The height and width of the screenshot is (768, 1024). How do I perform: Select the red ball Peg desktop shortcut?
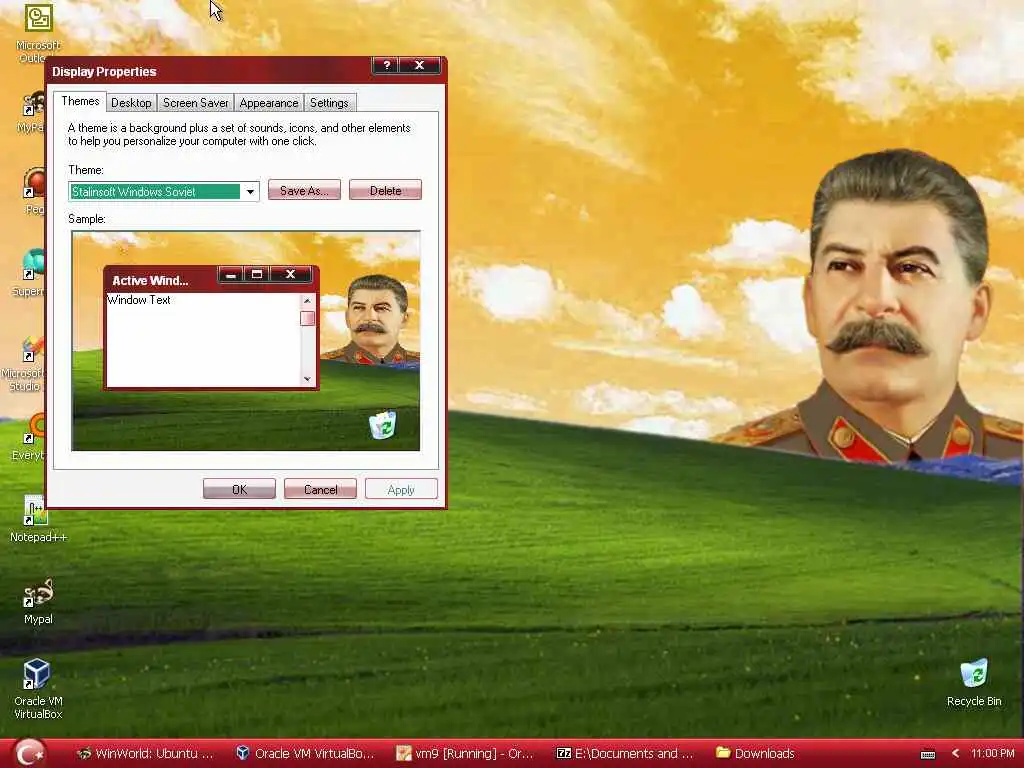point(33,189)
